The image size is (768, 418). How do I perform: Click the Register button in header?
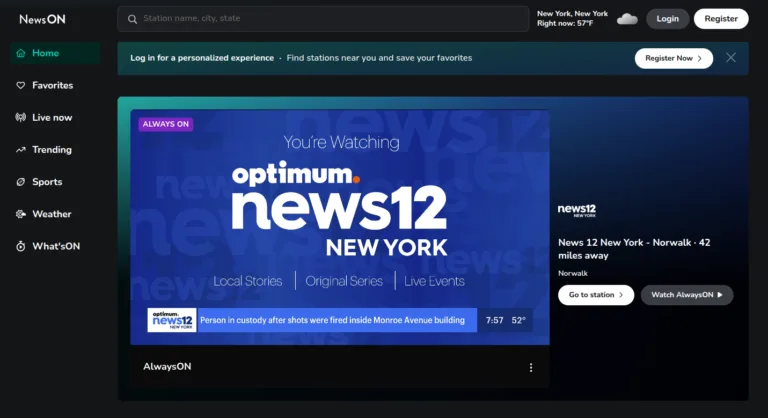tap(721, 19)
